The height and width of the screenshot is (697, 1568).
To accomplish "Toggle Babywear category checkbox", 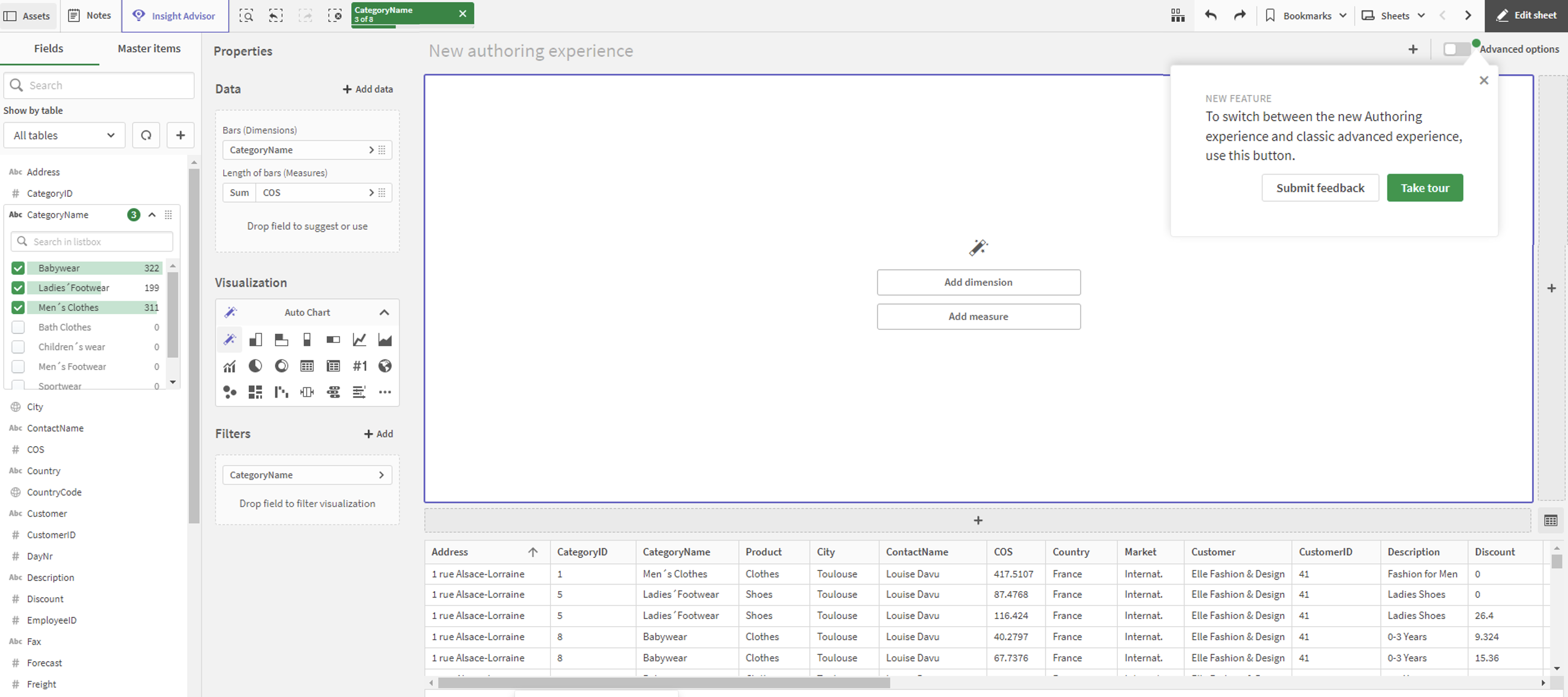I will click(x=18, y=268).
